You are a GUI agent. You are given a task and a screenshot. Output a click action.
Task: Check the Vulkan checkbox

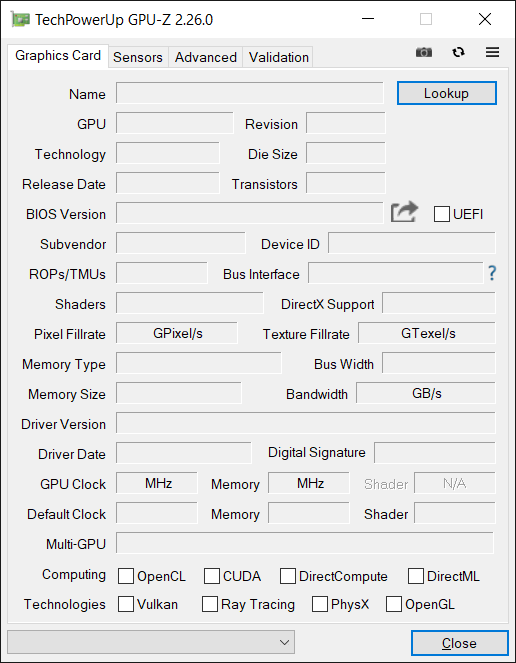click(126, 604)
